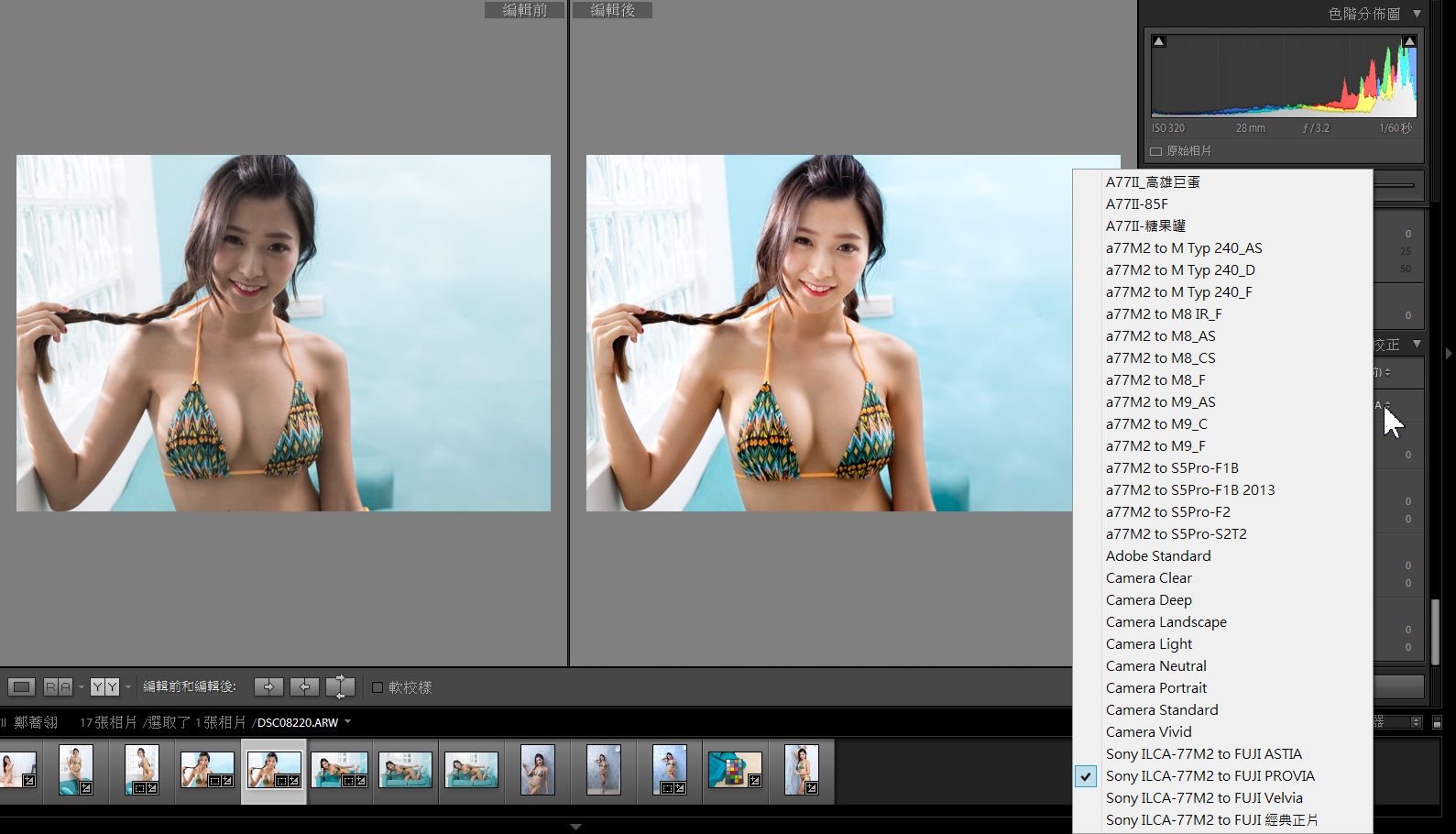Viewport: 1456px width, 834px height.
Task: Open dropdown arrow beside Y|Y view button
Action: coord(128,686)
